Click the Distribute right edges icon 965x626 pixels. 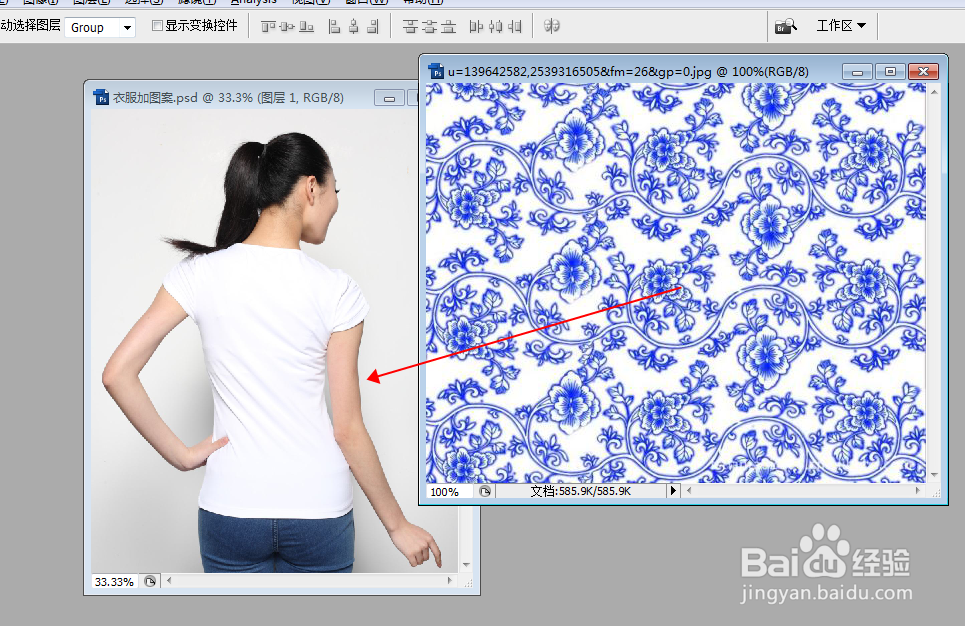pos(515,26)
